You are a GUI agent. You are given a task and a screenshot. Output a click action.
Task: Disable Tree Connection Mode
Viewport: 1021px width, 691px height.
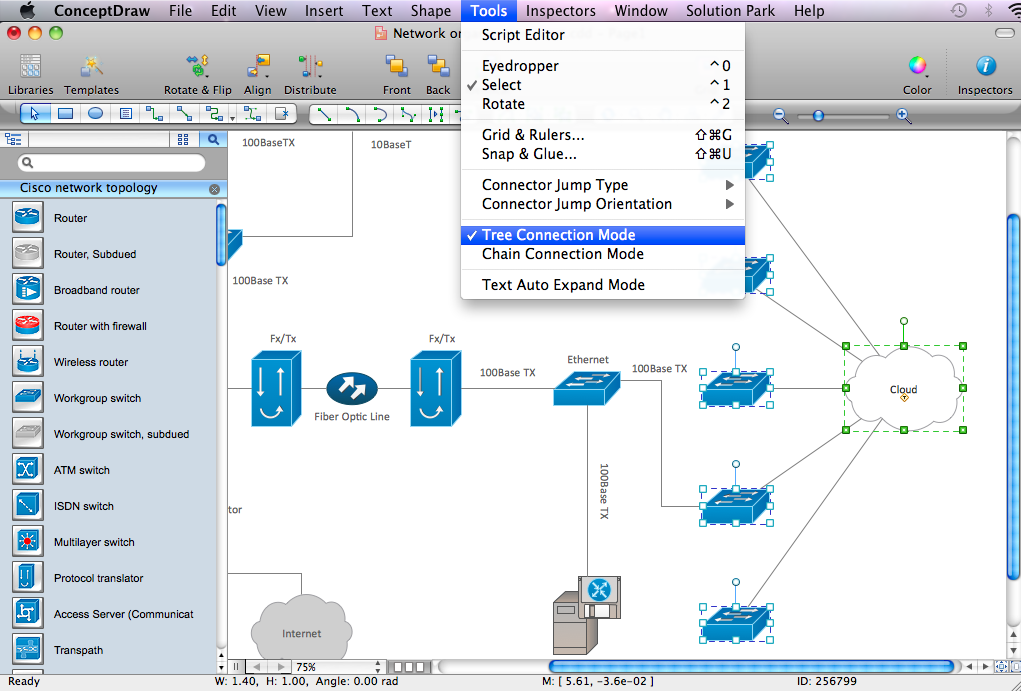558,235
